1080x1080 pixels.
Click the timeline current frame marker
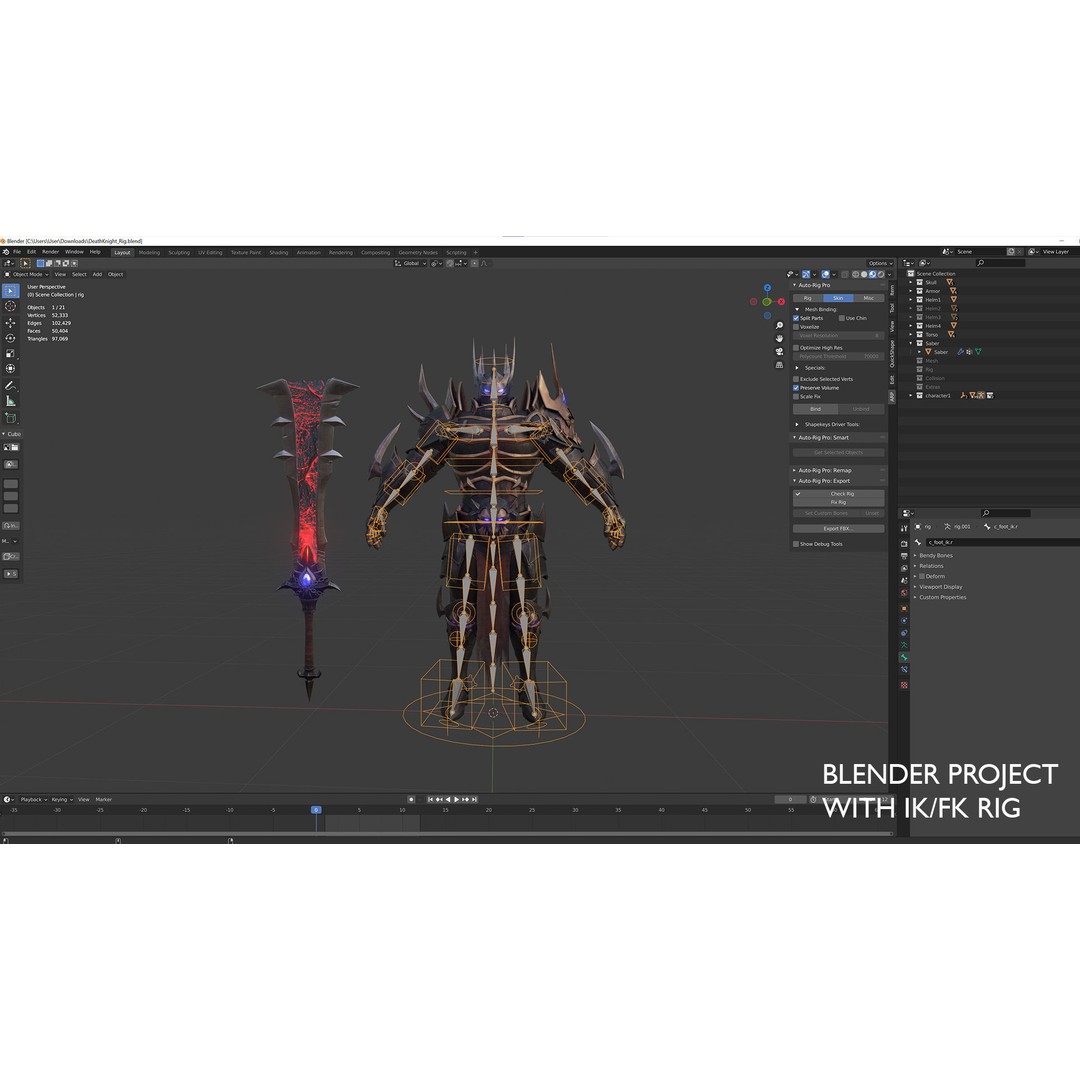point(316,810)
